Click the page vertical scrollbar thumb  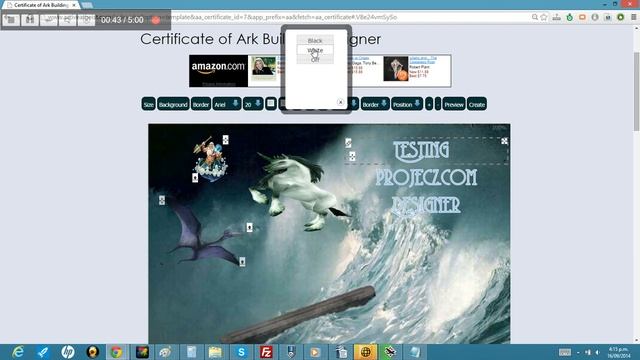pos(636,92)
